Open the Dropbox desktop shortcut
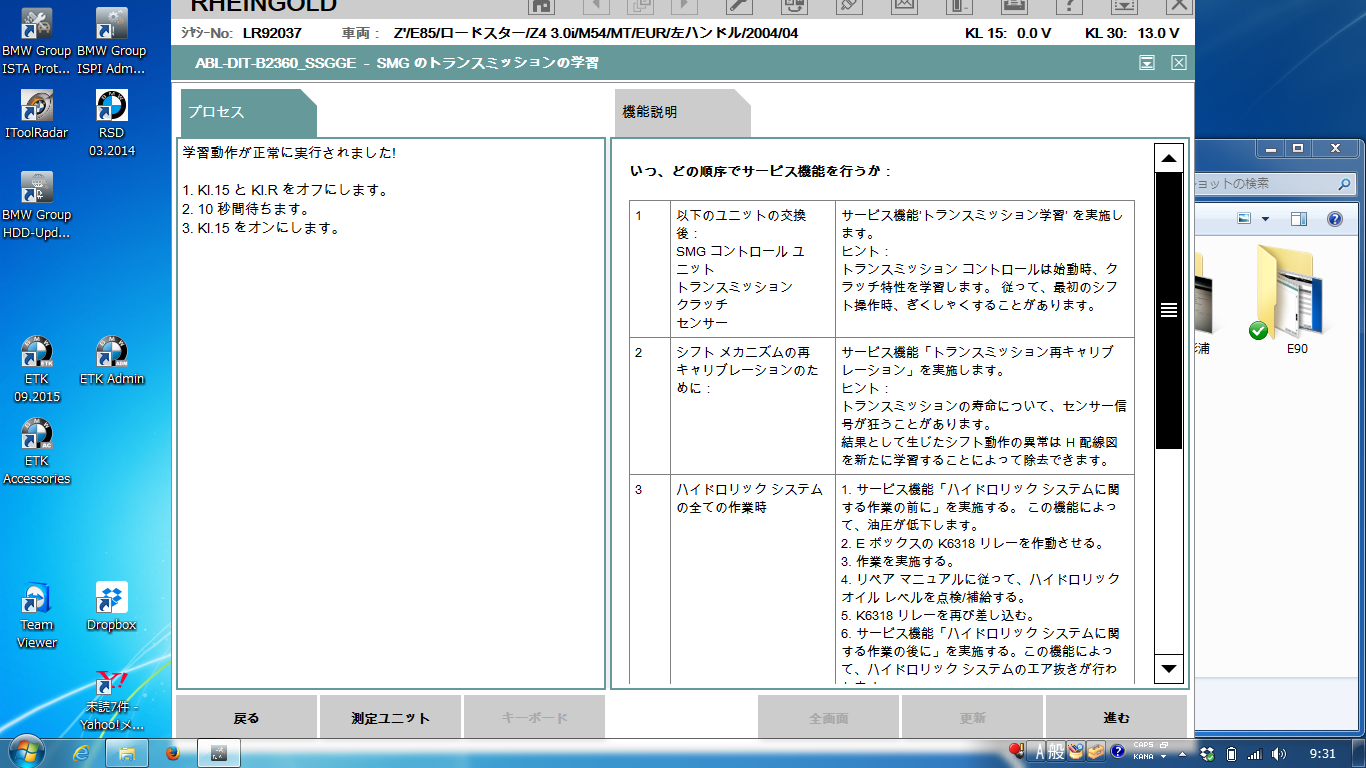The image size is (1366, 768). pos(111,606)
